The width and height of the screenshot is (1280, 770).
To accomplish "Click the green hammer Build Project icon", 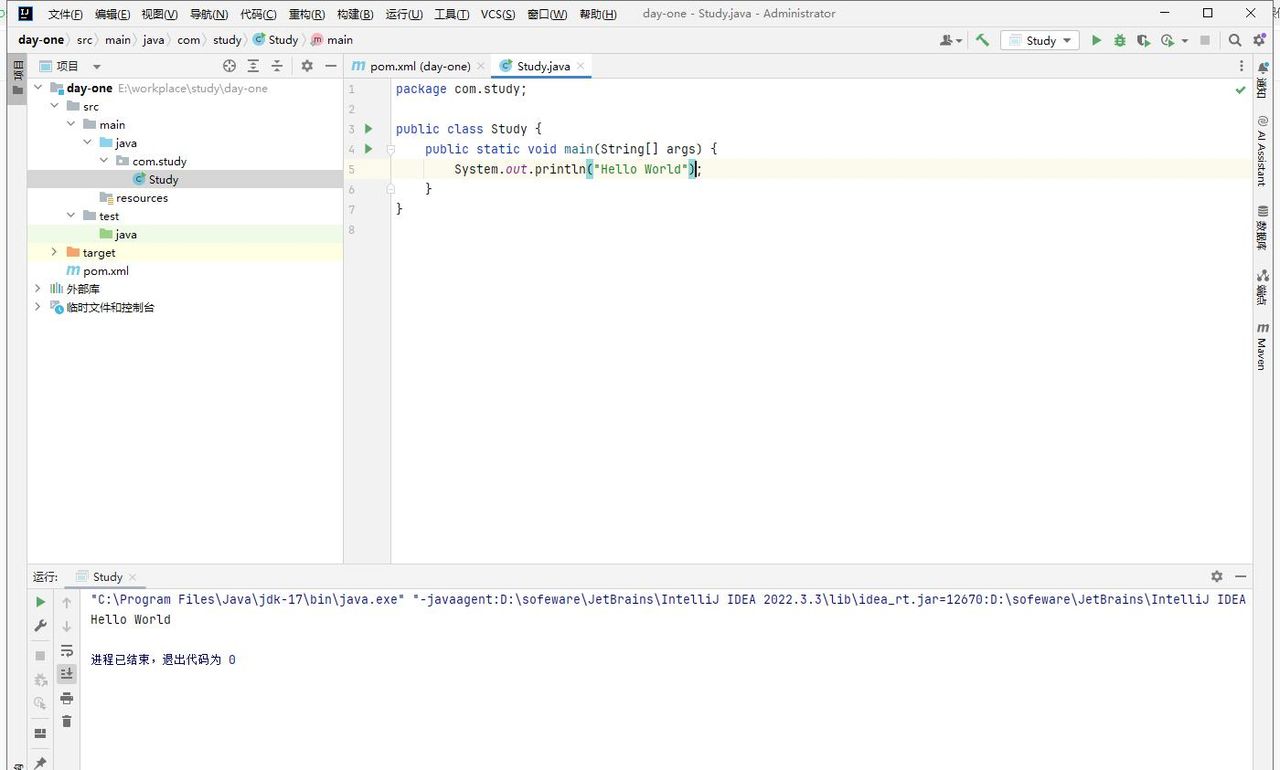I will (982, 40).
